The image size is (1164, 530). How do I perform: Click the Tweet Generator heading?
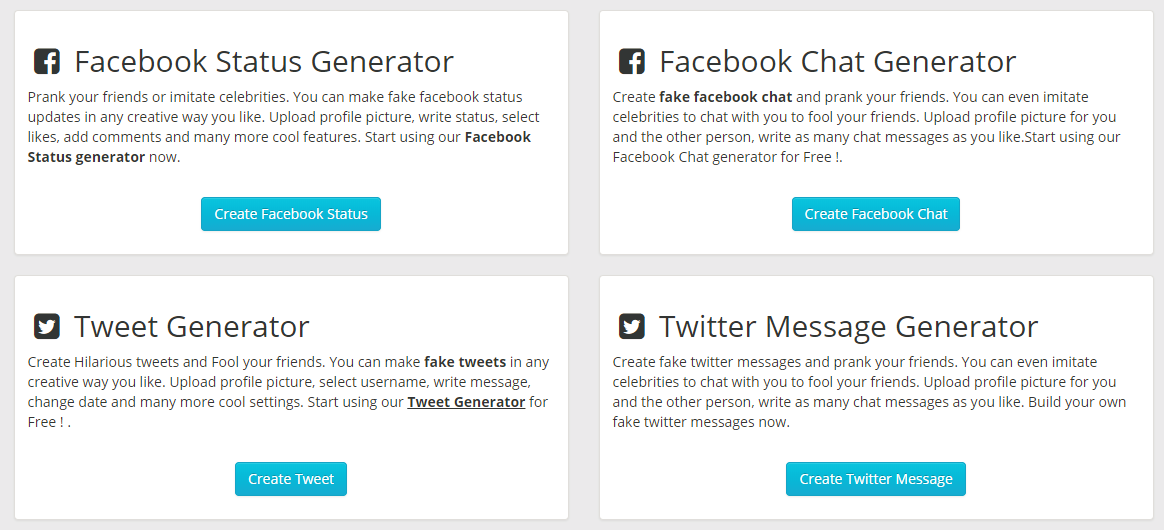(x=192, y=327)
